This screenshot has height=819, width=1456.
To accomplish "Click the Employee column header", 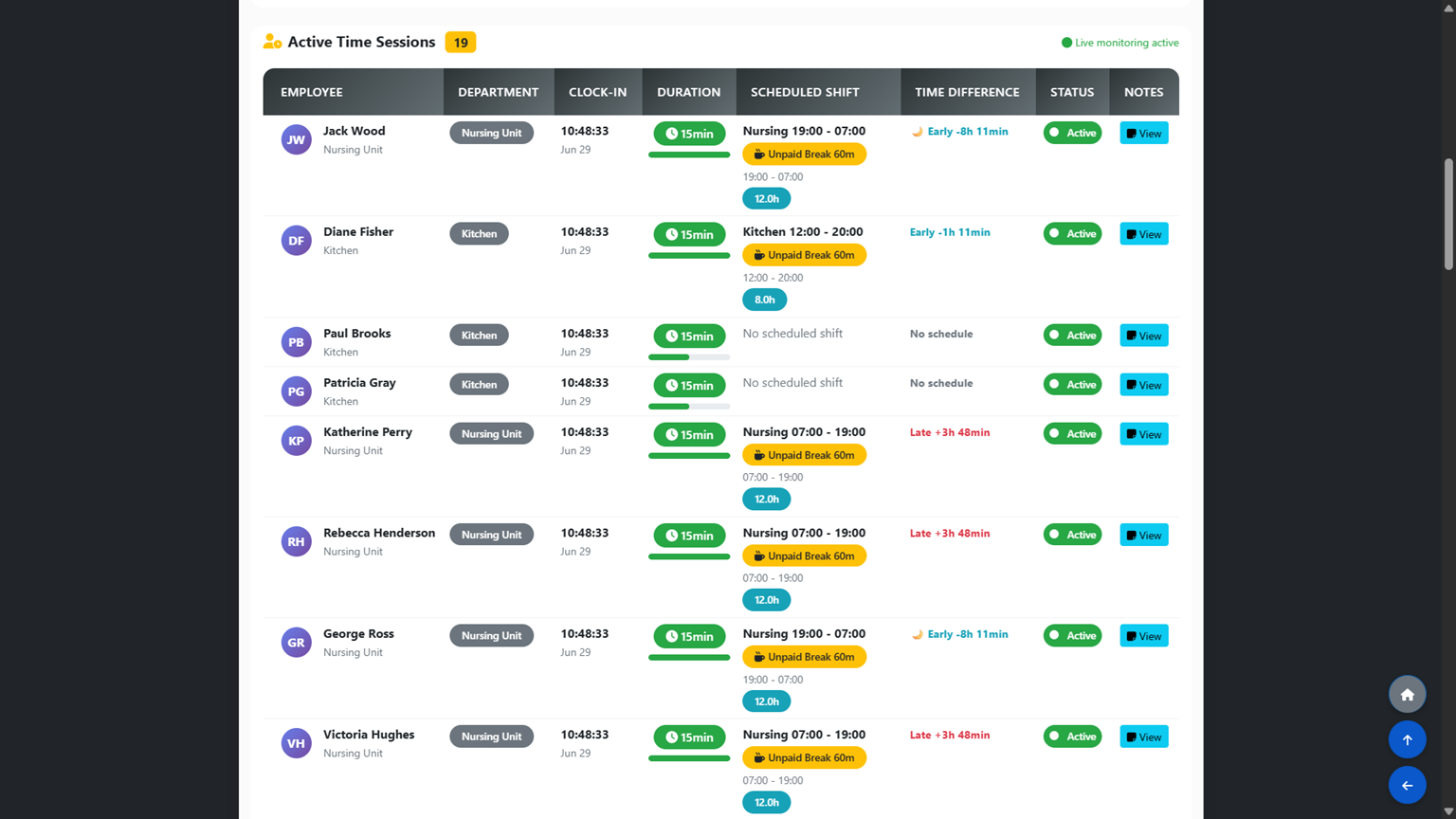I will pyautogui.click(x=353, y=92).
